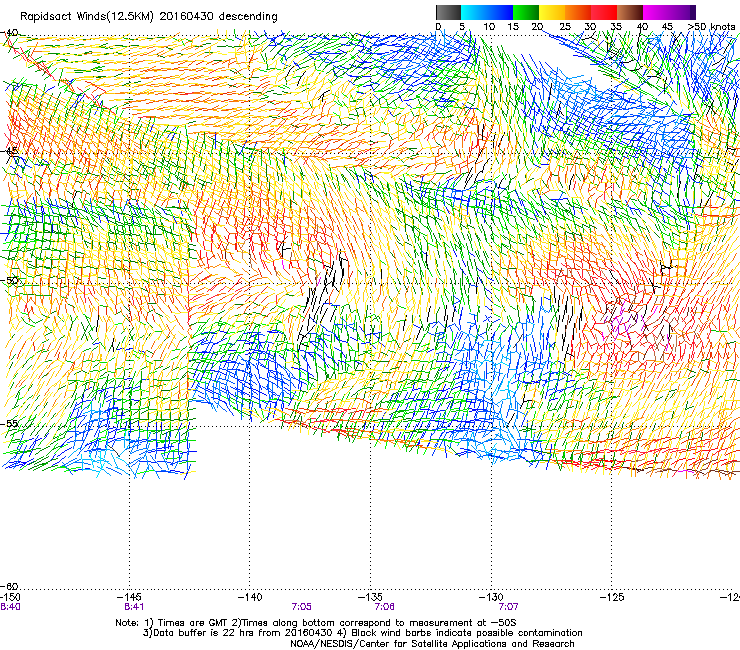The height and width of the screenshot is (650, 740).
Task: Click the yellow 20-25 knots legend swatch
Action: [552, 12]
